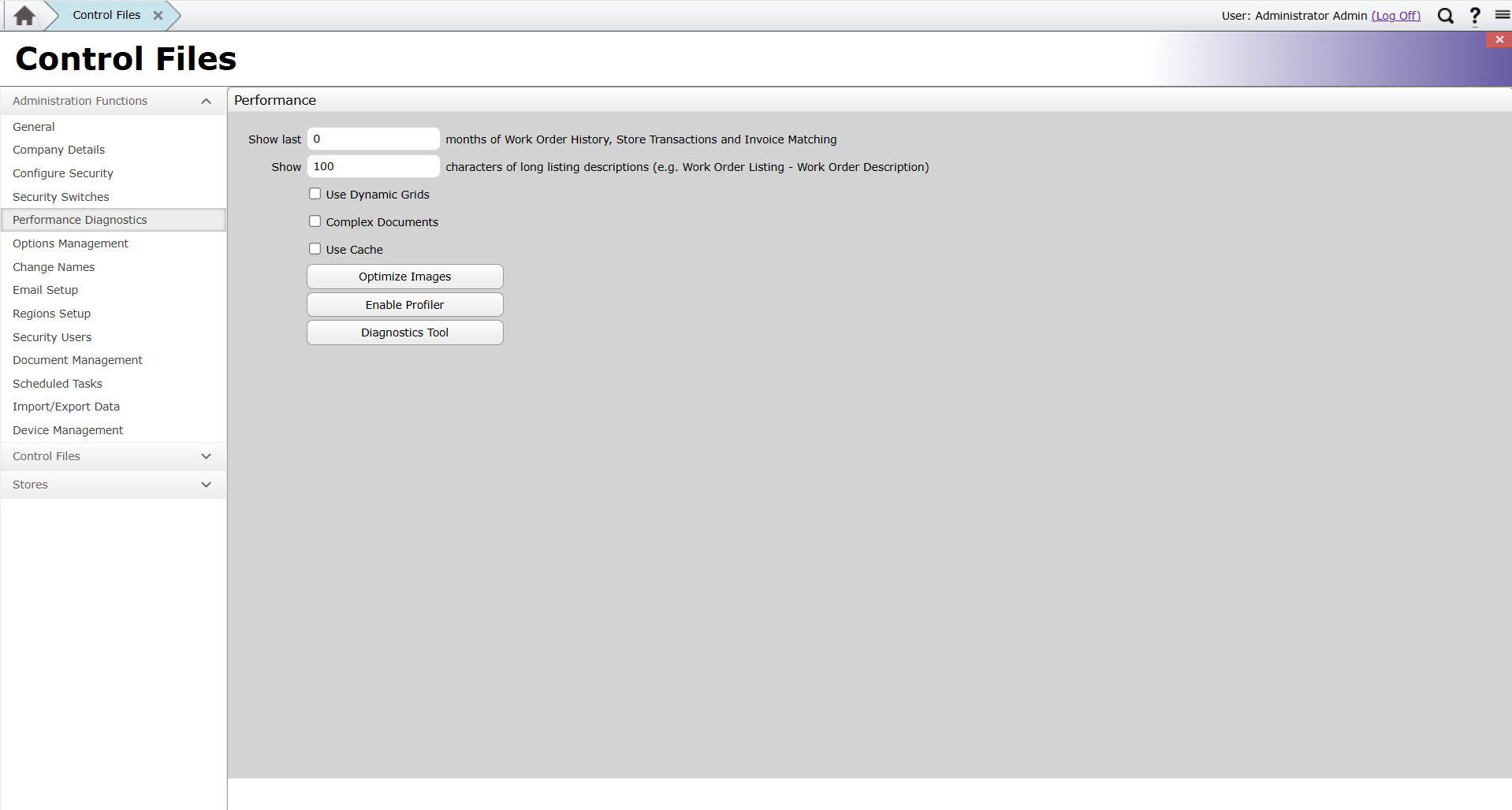Click the description characters field showing 100
The image size is (1512, 810).
pos(373,166)
